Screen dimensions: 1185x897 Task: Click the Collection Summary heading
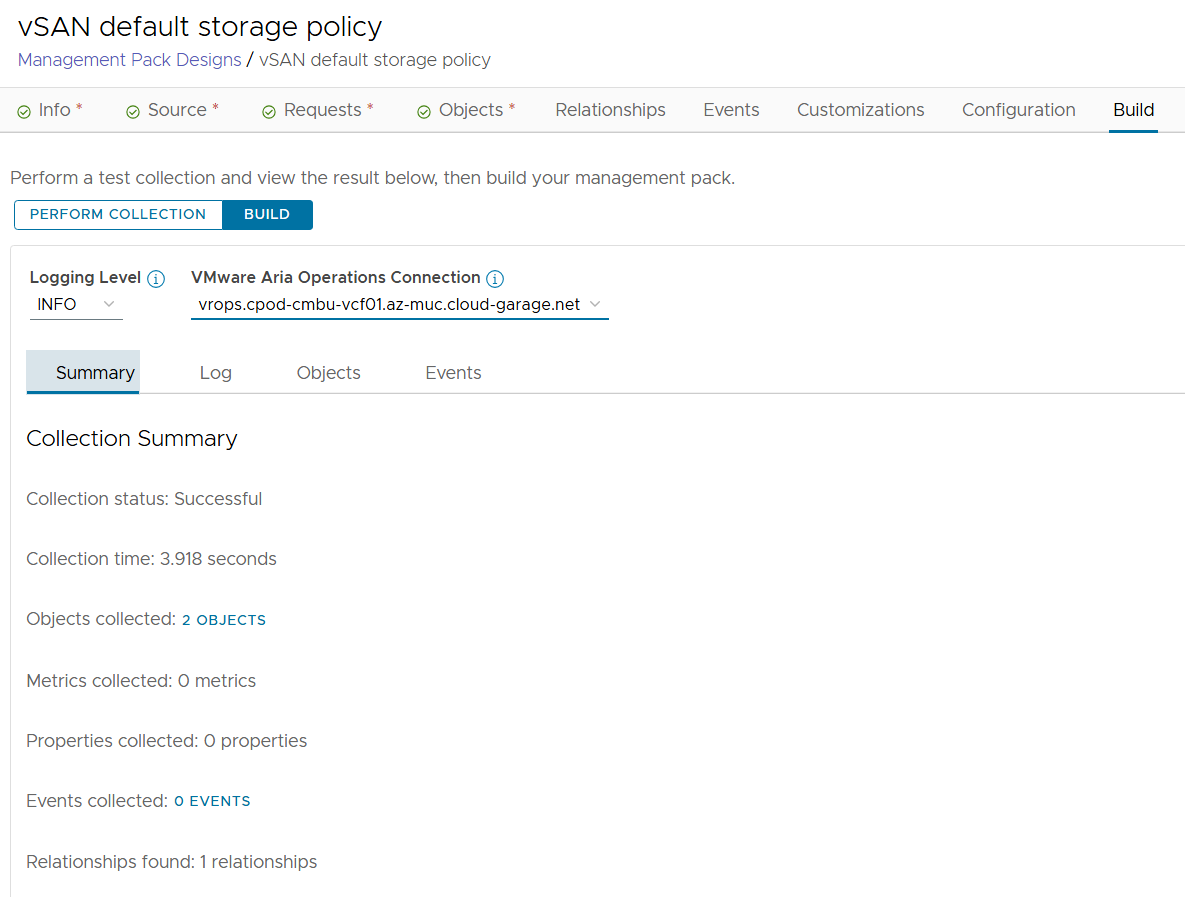pyautogui.click(x=131, y=438)
